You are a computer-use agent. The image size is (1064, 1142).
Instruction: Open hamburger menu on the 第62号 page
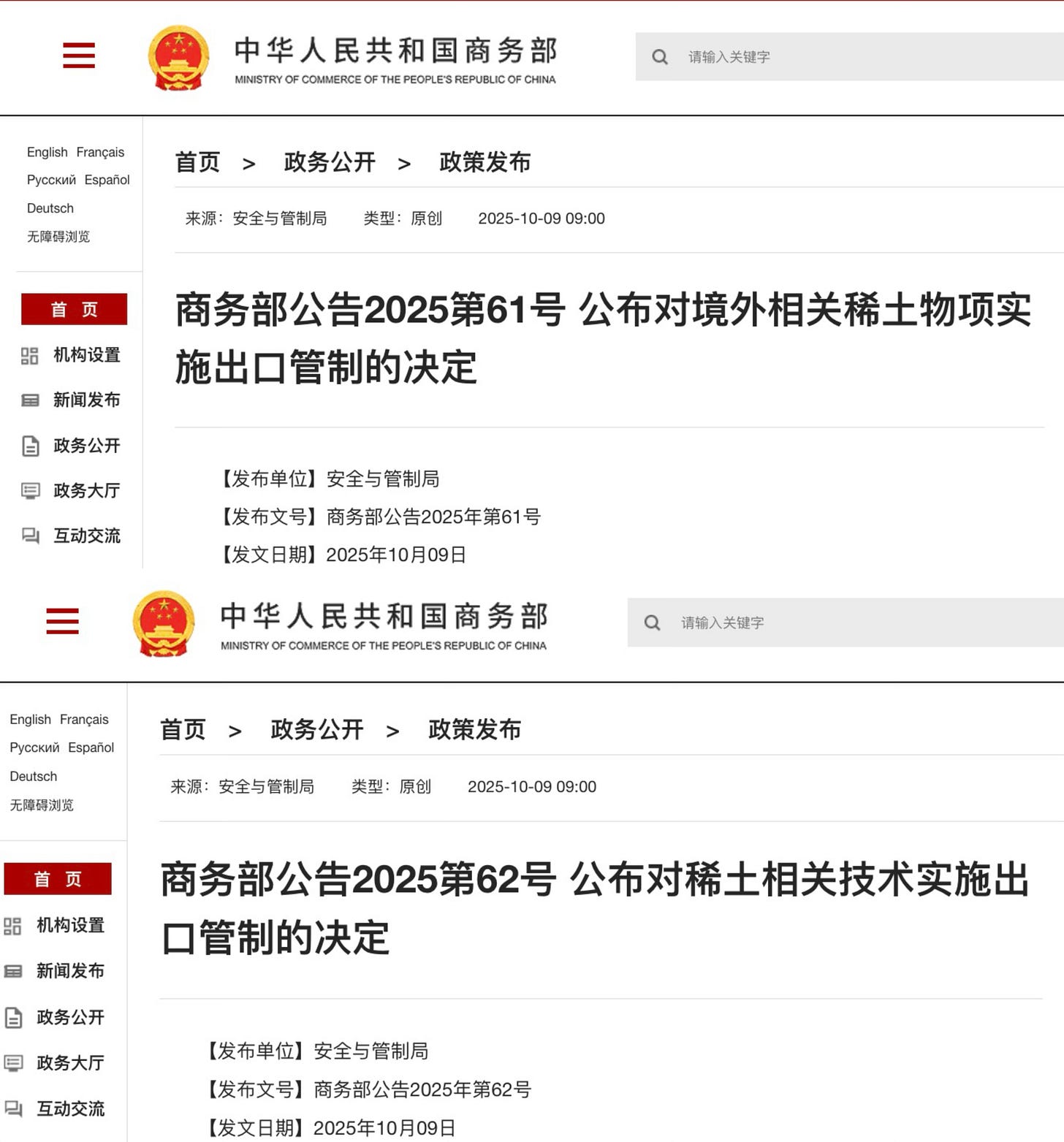(x=62, y=621)
